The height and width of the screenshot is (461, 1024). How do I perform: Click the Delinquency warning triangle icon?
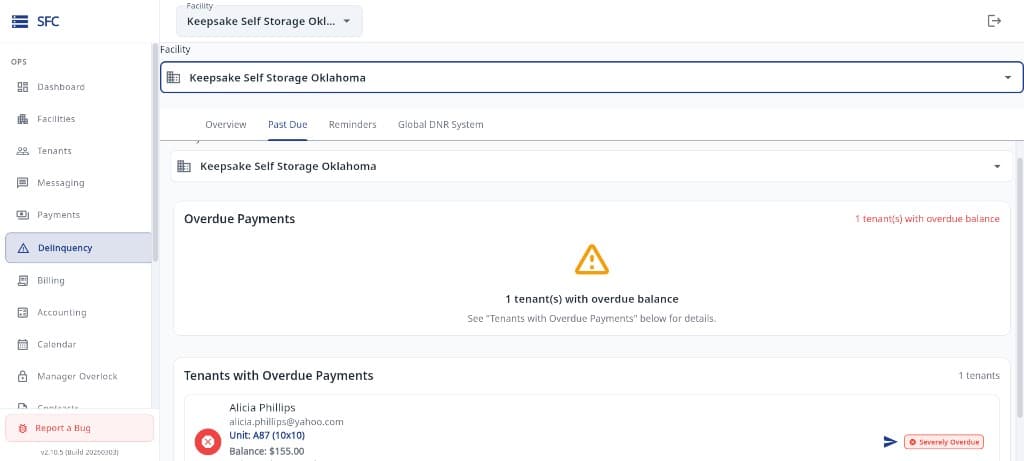[x=24, y=248]
